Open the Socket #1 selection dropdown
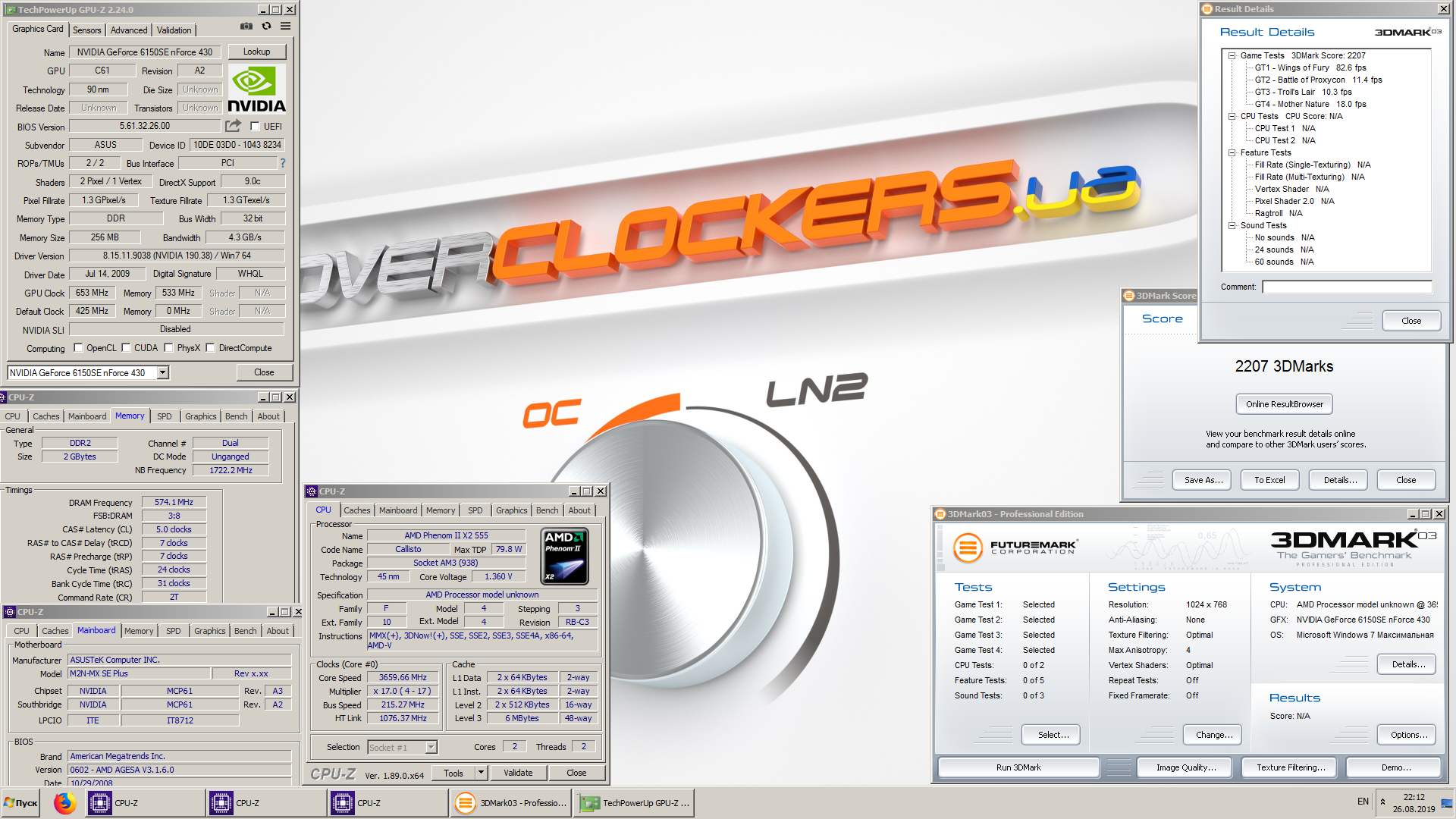This screenshot has height=819, width=1456. (x=431, y=747)
